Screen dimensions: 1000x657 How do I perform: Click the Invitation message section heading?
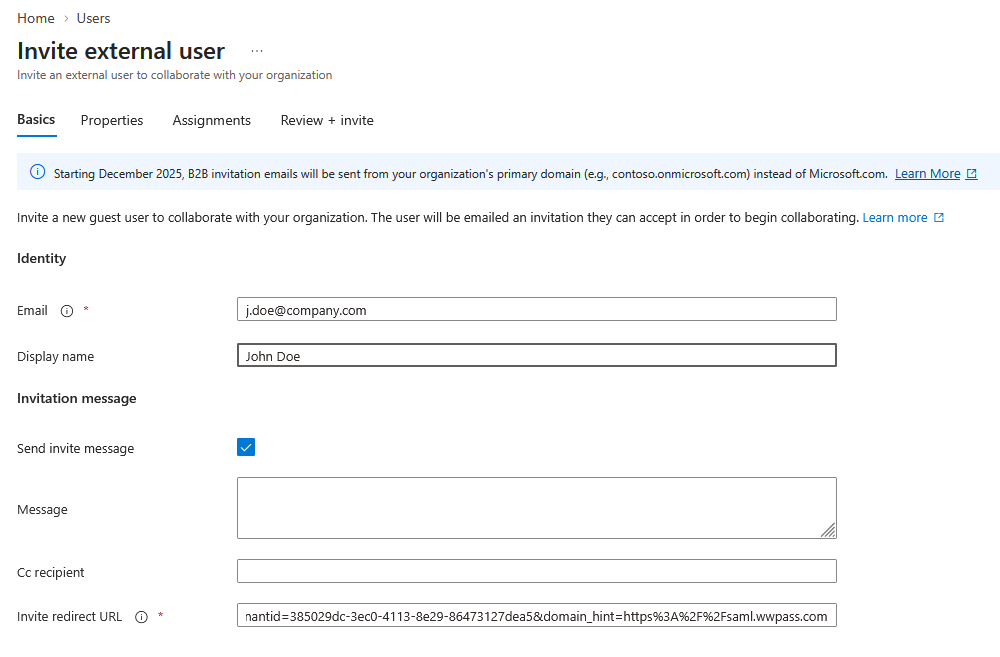point(77,399)
